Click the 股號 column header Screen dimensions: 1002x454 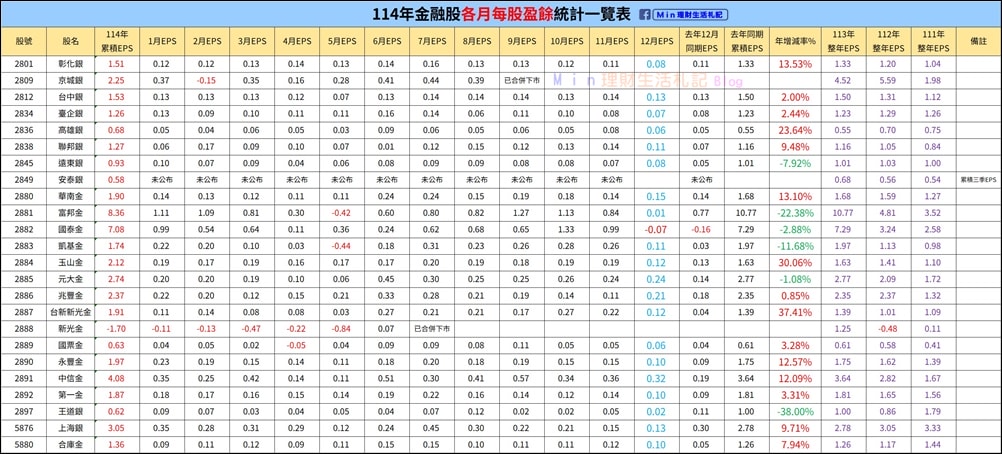(24, 42)
